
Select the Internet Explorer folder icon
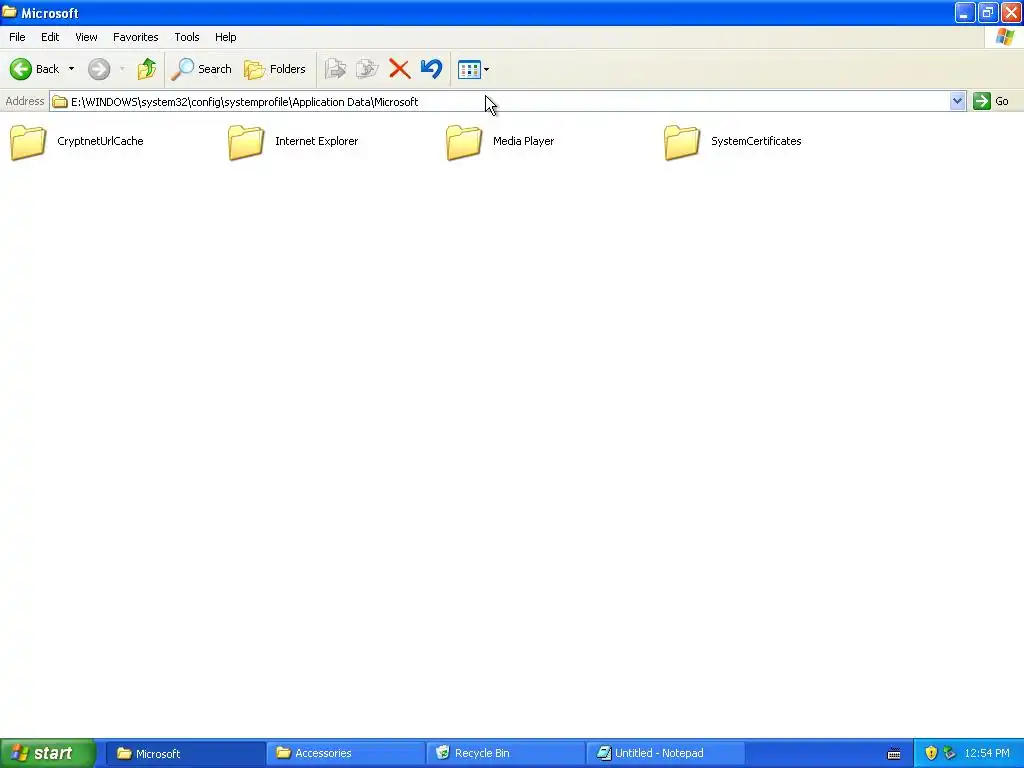pos(246,142)
